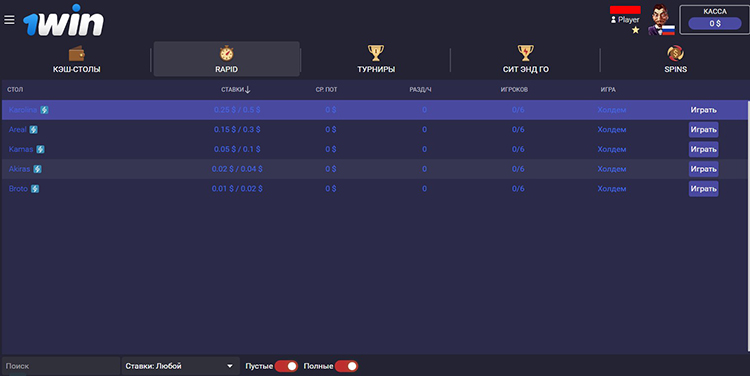Toggle the Полные switch
Screen dimensions: 750x376
(346, 366)
